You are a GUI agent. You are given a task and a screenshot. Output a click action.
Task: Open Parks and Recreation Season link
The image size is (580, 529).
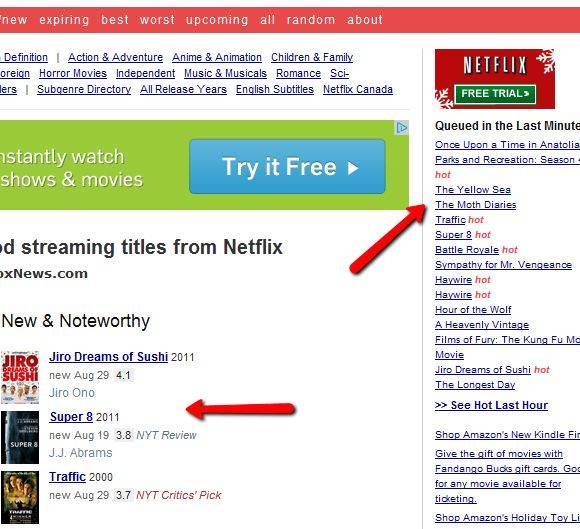[508, 160]
